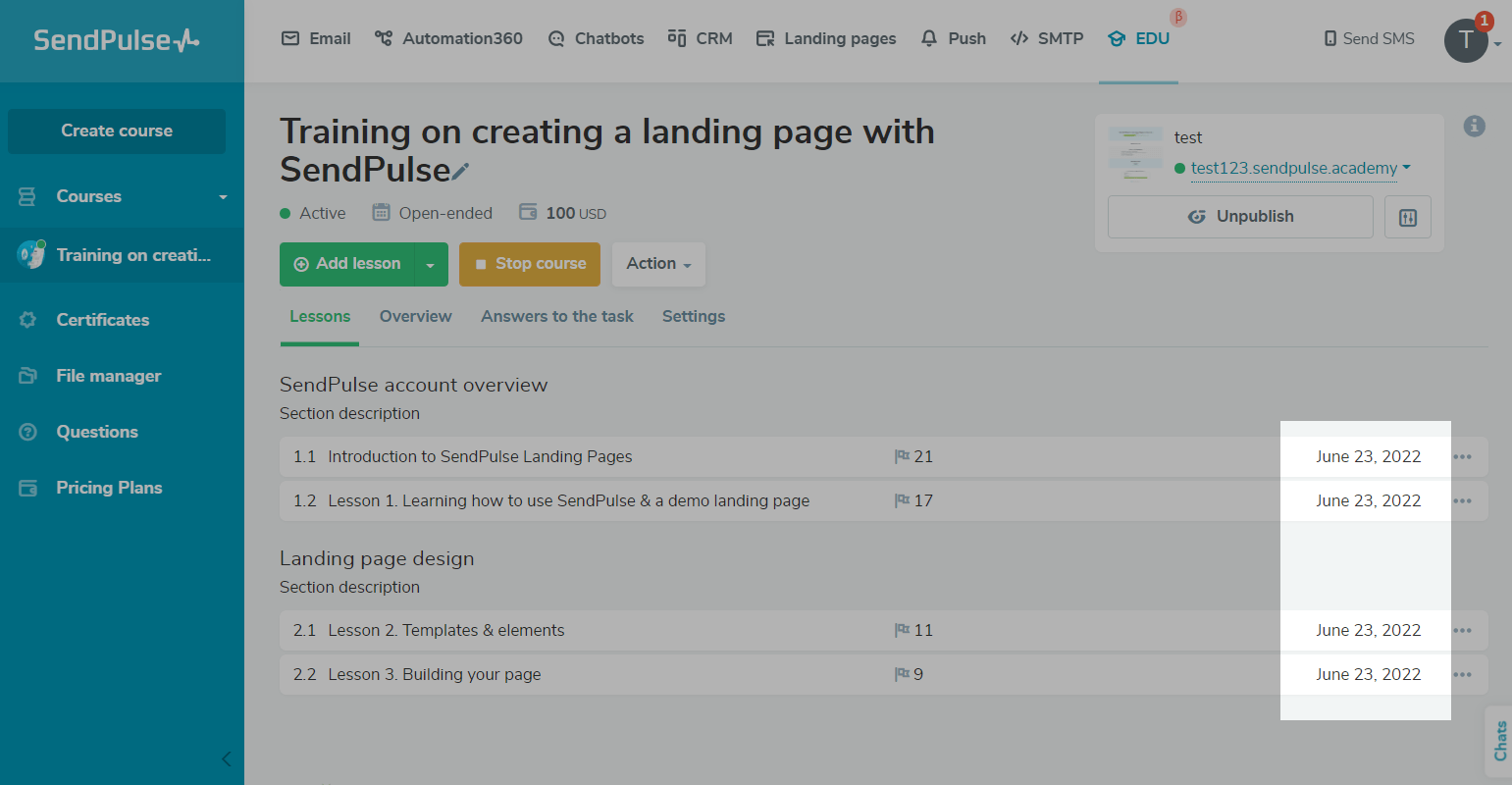Open Questions in the sidebar
1512x785 pixels.
(x=96, y=432)
